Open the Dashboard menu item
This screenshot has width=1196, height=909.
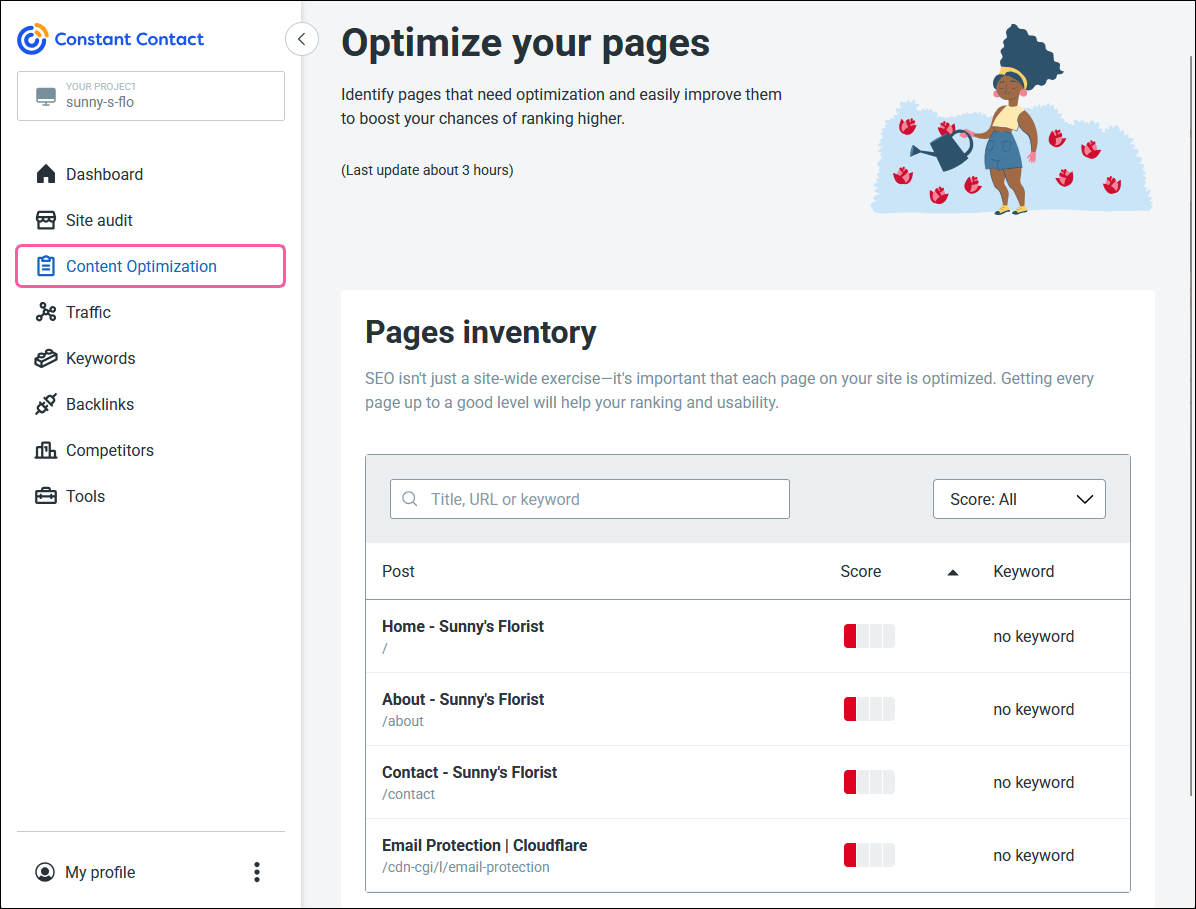click(150, 174)
